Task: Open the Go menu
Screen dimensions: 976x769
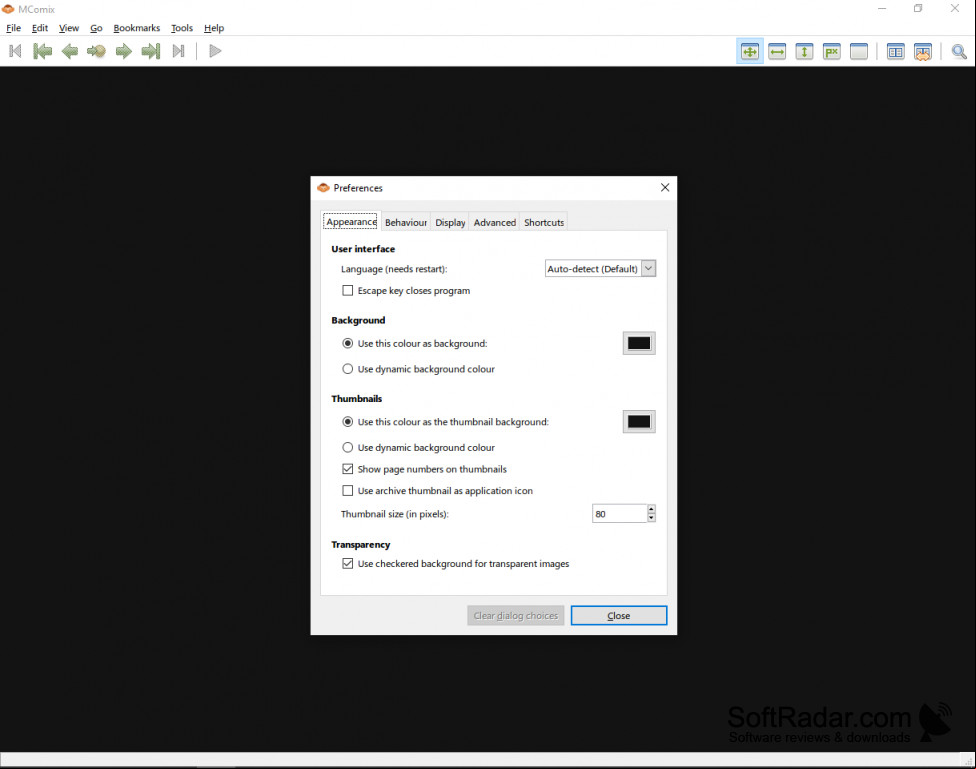Action: tap(96, 28)
